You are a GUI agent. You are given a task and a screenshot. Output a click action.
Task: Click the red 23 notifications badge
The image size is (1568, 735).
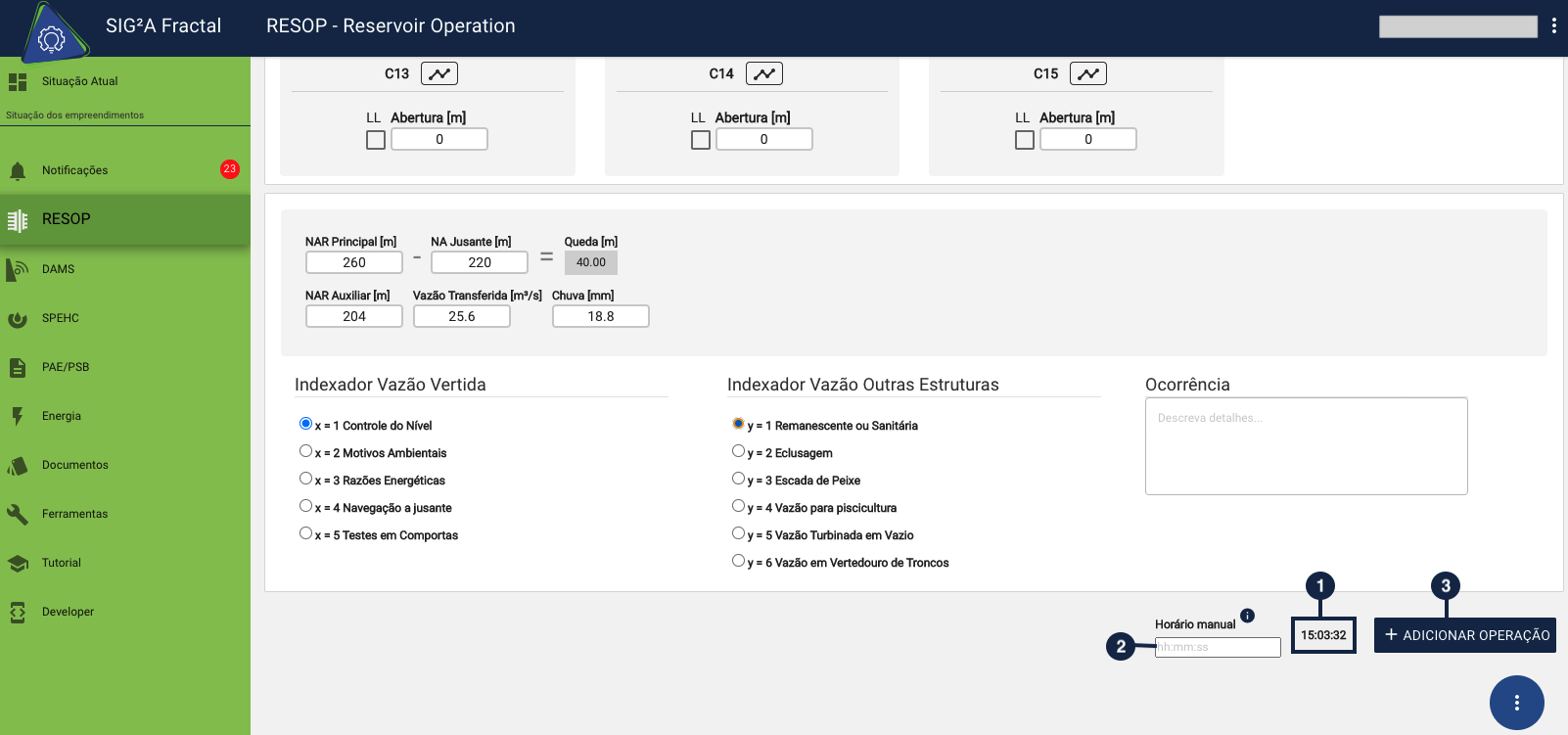click(230, 169)
